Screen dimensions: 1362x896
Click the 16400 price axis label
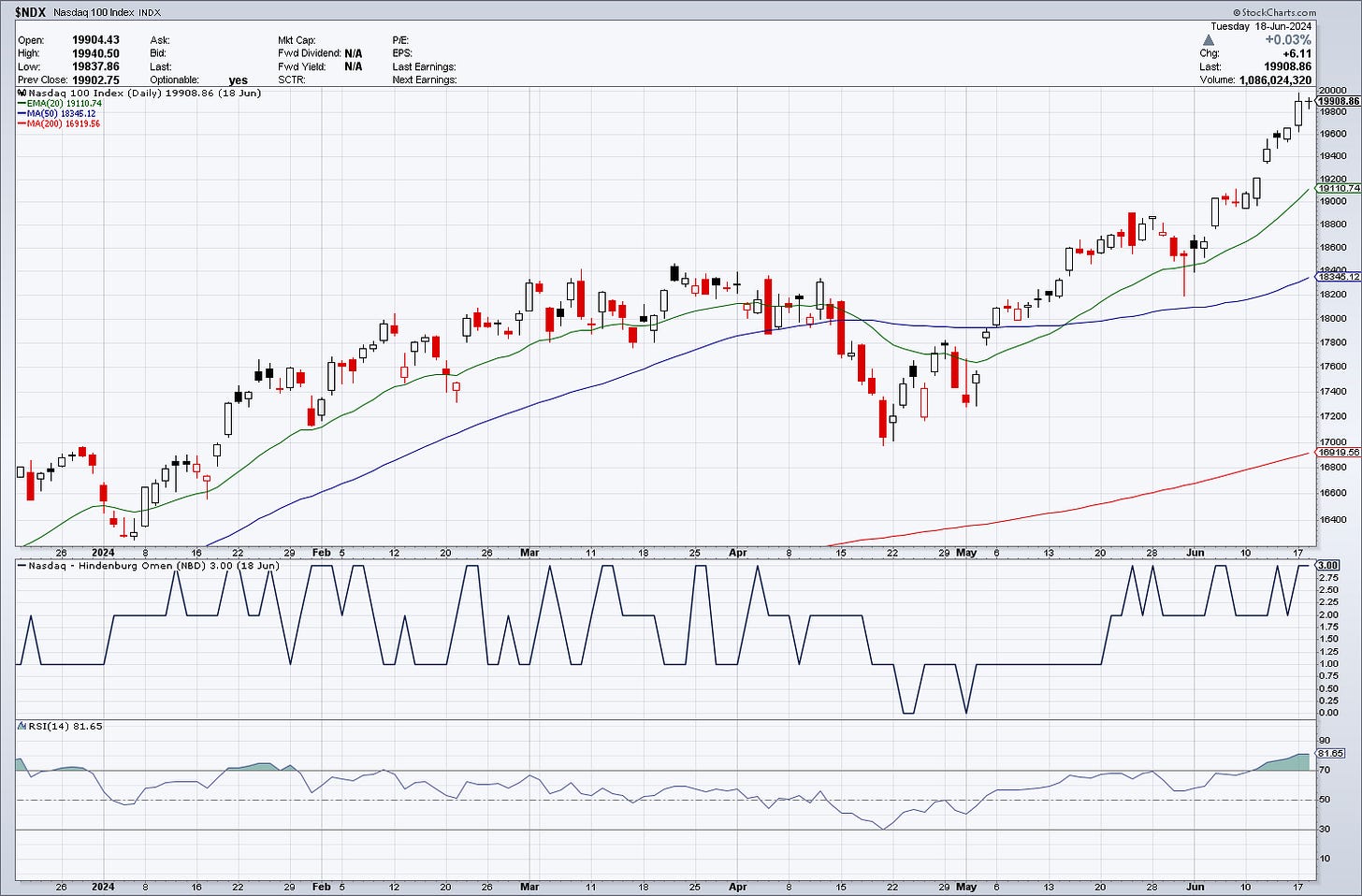point(1333,519)
